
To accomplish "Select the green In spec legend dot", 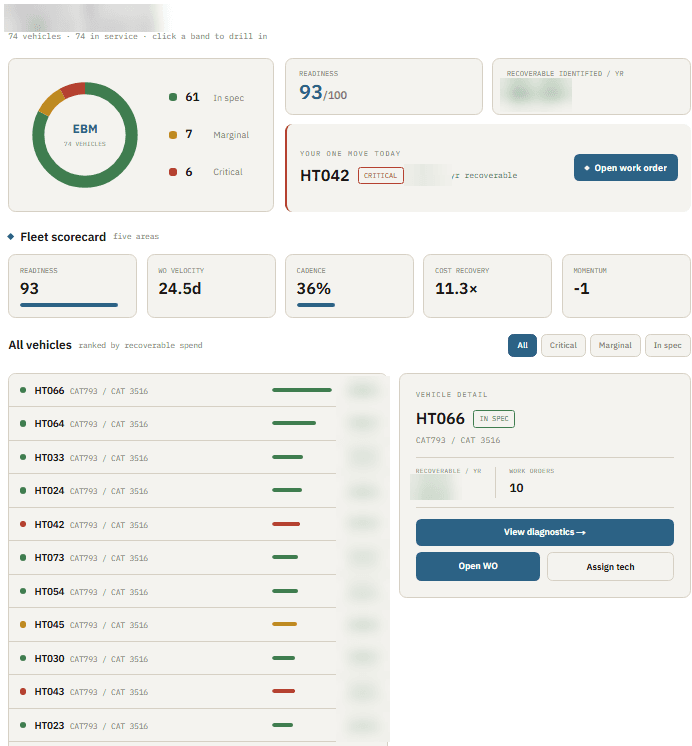I will pyautogui.click(x=173, y=97).
